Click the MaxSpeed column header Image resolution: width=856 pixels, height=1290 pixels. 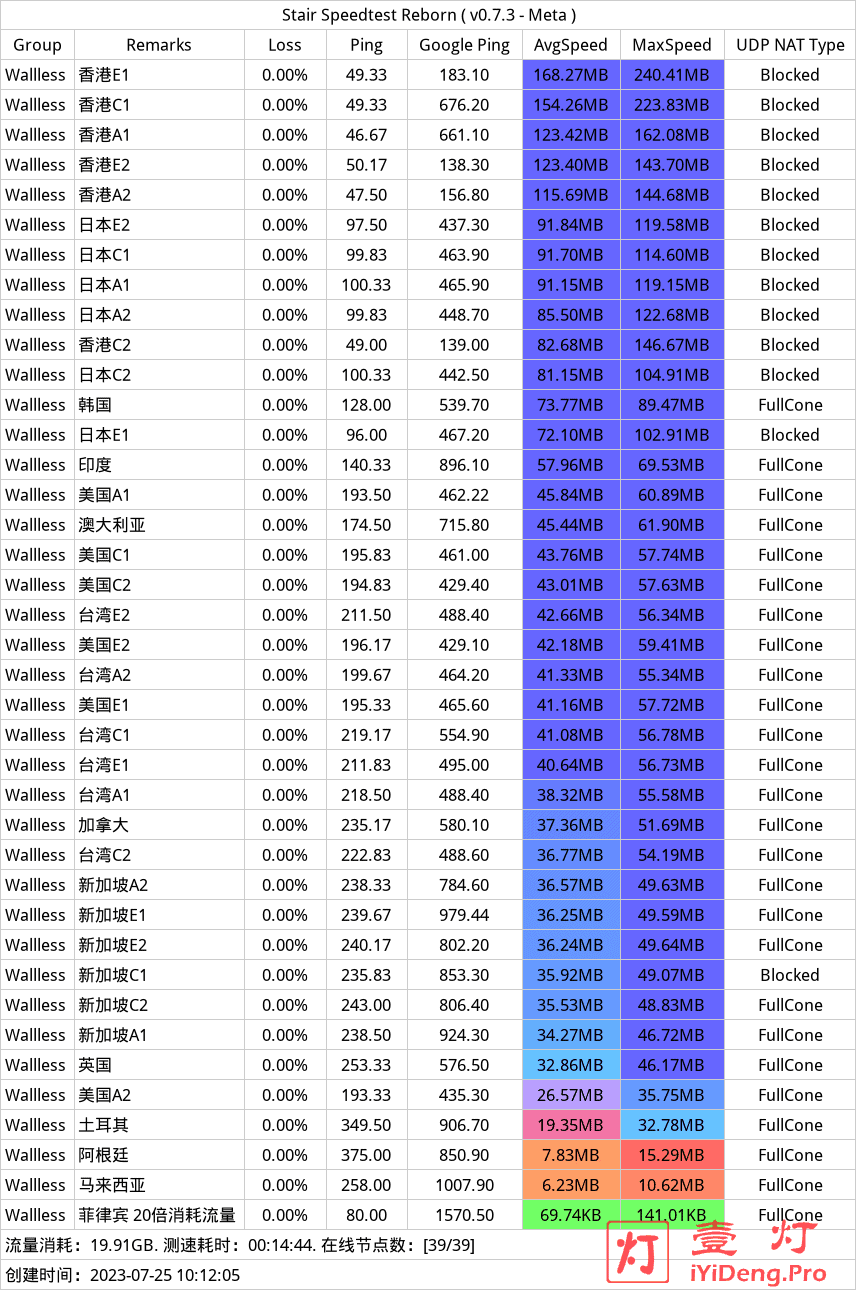tap(672, 45)
